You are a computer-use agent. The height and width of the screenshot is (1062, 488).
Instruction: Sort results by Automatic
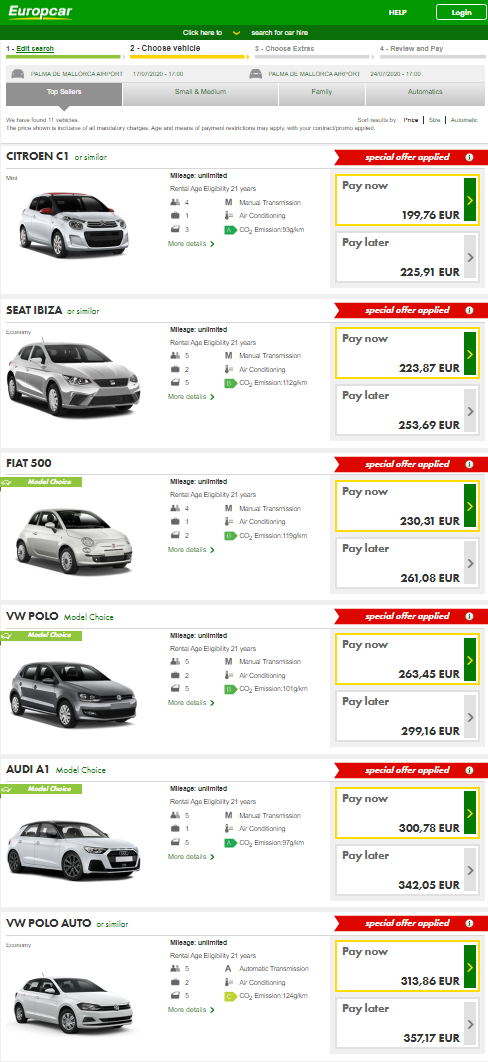[x=464, y=120]
